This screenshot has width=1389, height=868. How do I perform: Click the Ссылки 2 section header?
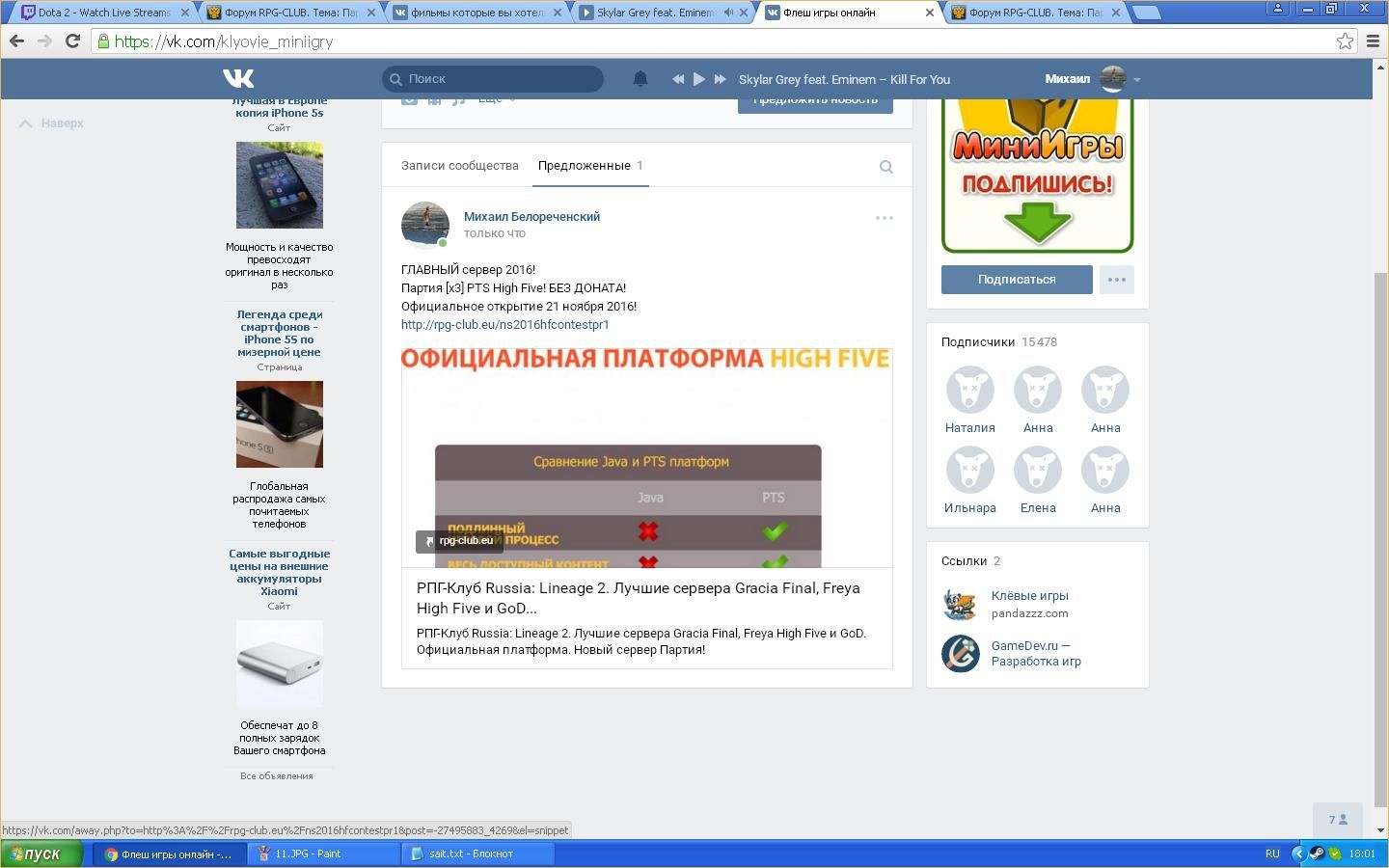click(970, 561)
